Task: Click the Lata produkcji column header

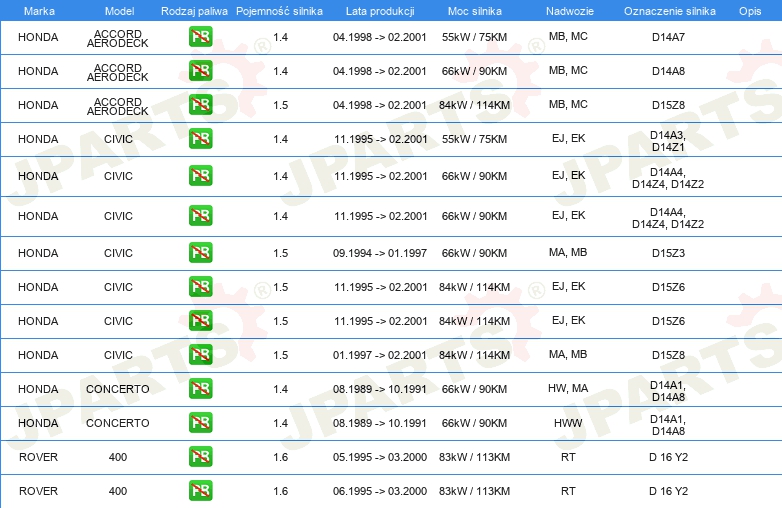Action: click(x=380, y=11)
